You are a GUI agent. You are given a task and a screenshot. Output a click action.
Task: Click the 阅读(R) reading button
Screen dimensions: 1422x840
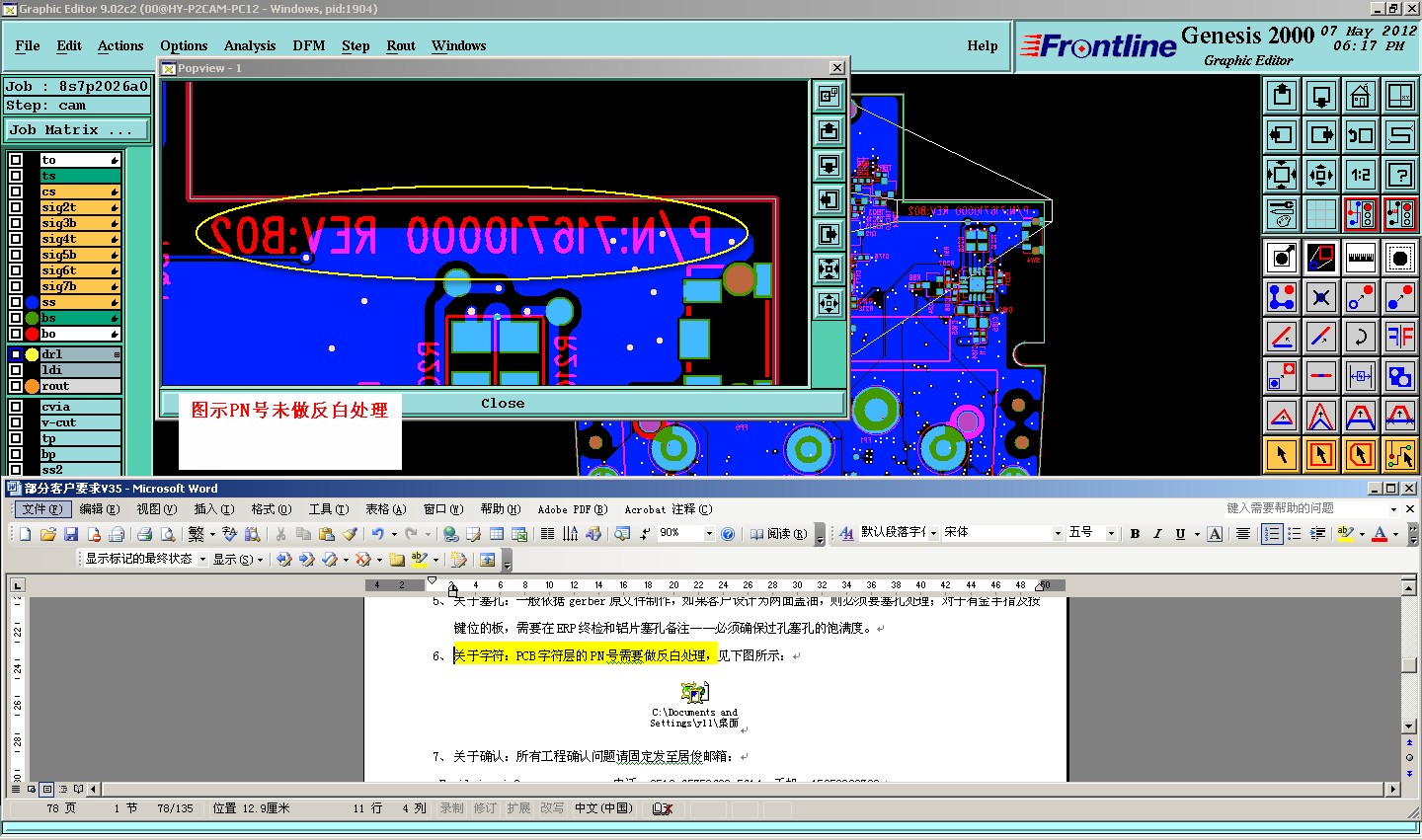777,534
